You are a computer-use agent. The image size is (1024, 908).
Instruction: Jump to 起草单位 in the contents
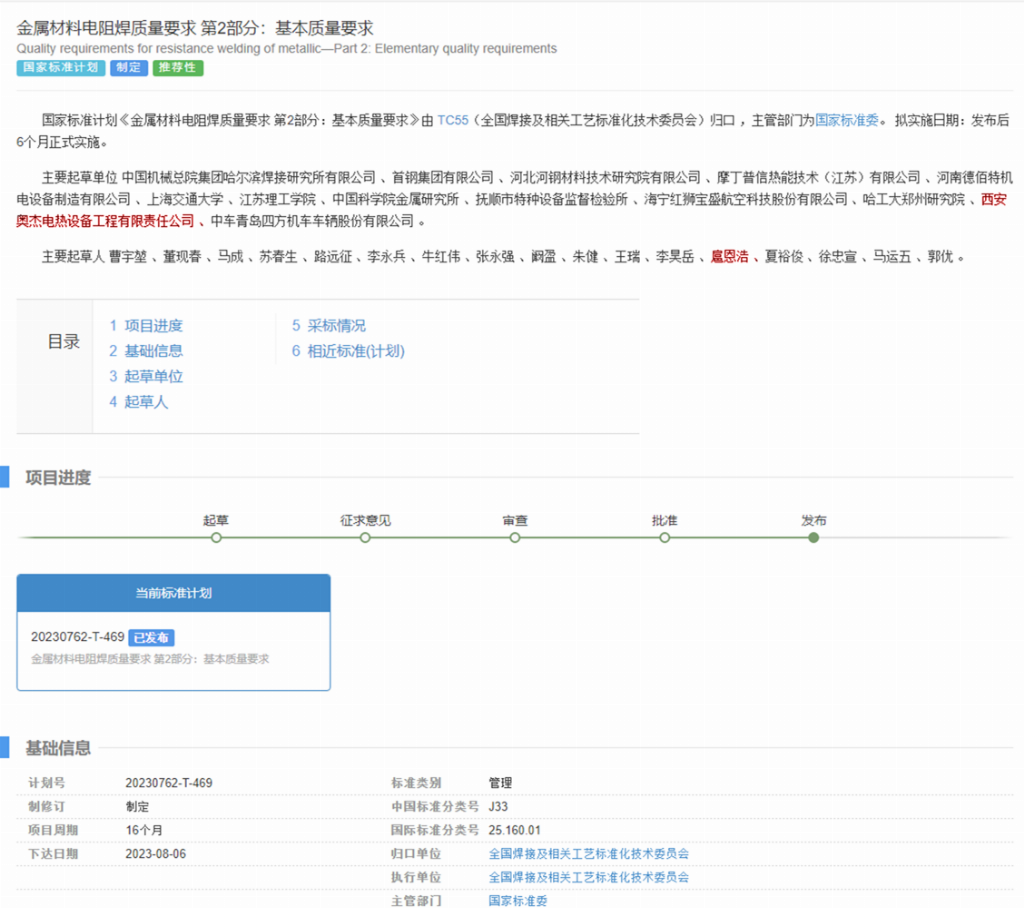[x=146, y=377]
